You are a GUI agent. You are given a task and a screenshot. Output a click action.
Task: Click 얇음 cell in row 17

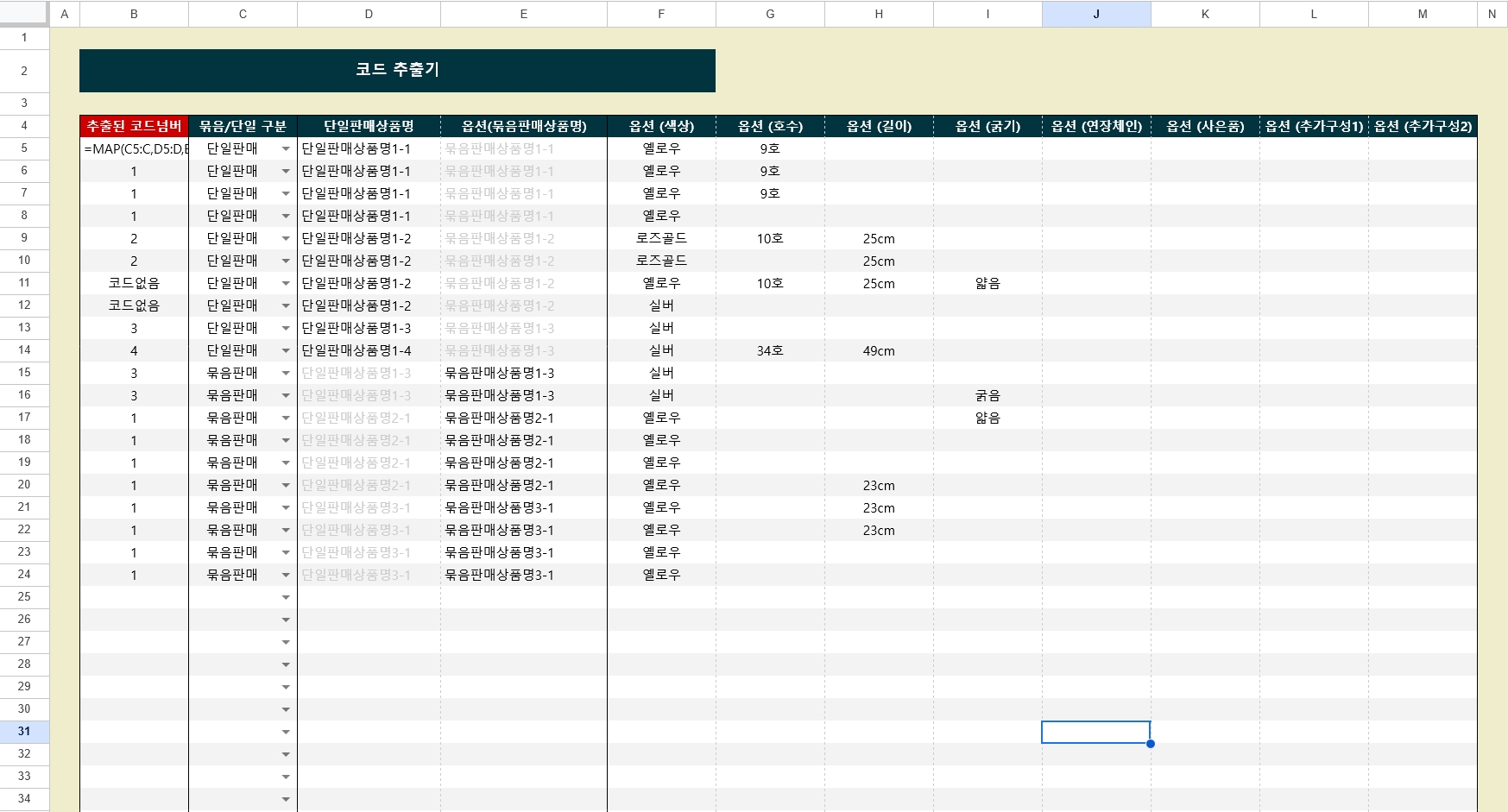(x=987, y=418)
